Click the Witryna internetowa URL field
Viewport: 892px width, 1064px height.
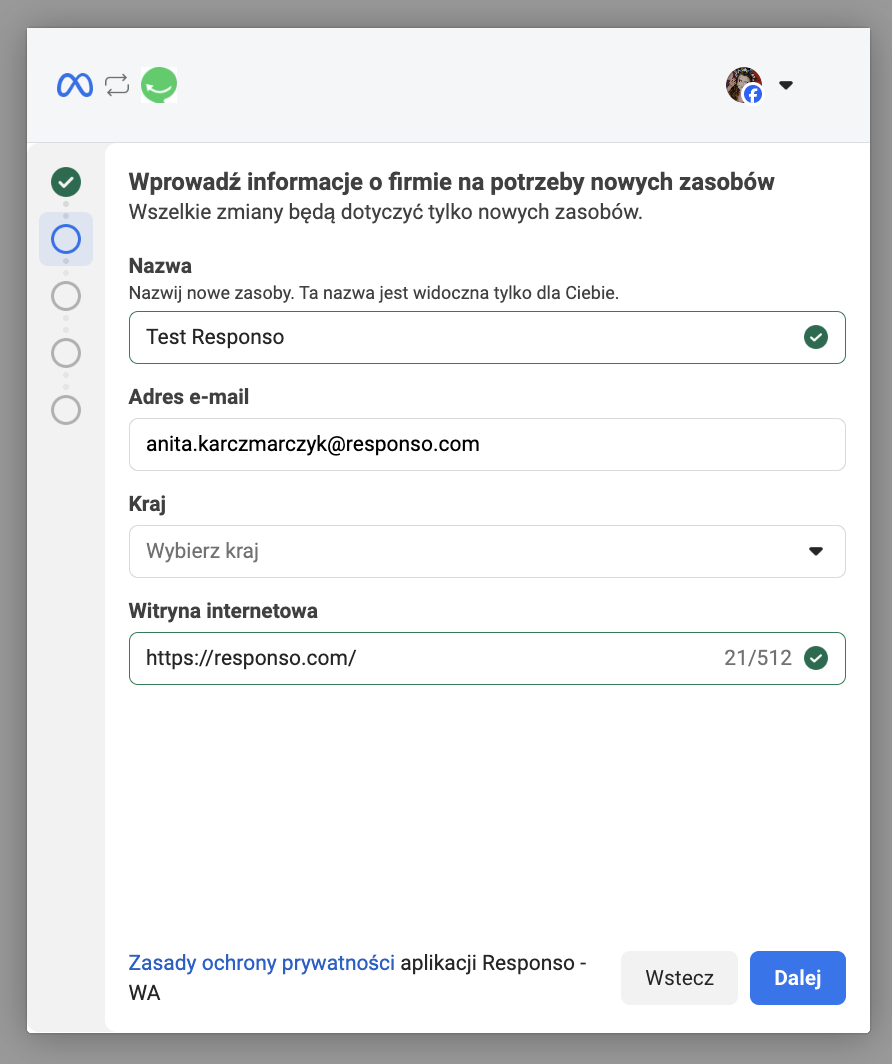coord(420,658)
